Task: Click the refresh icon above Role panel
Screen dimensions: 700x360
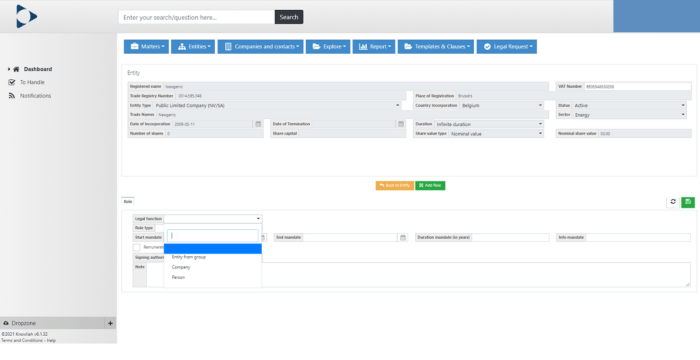Action: click(673, 202)
